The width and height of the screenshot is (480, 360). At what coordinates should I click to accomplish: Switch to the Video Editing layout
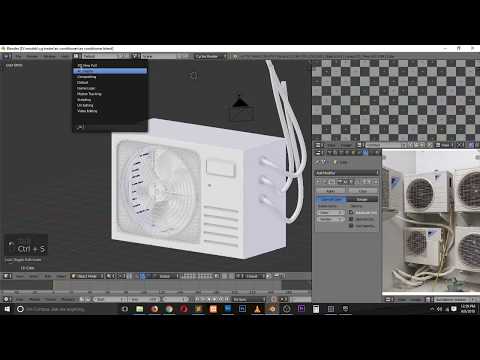[x=87, y=111]
